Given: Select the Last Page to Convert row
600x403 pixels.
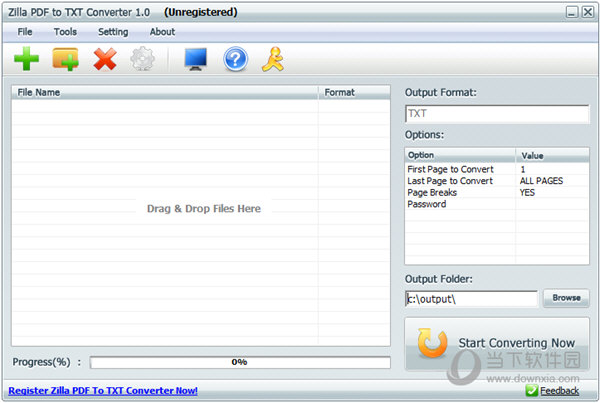Looking at the screenshot, I should pos(497,181).
